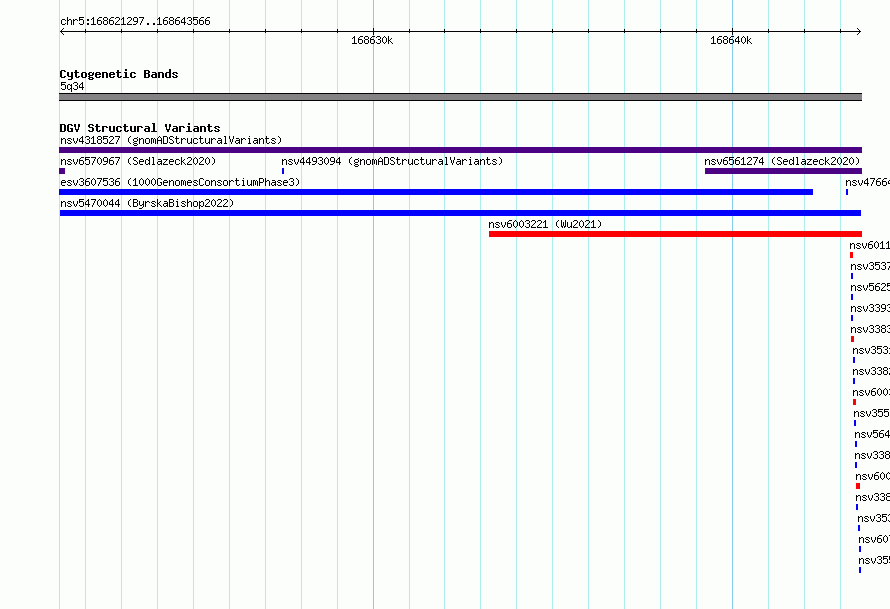
Task: Click the red marker under nsv3383
Action: click(x=853, y=339)
